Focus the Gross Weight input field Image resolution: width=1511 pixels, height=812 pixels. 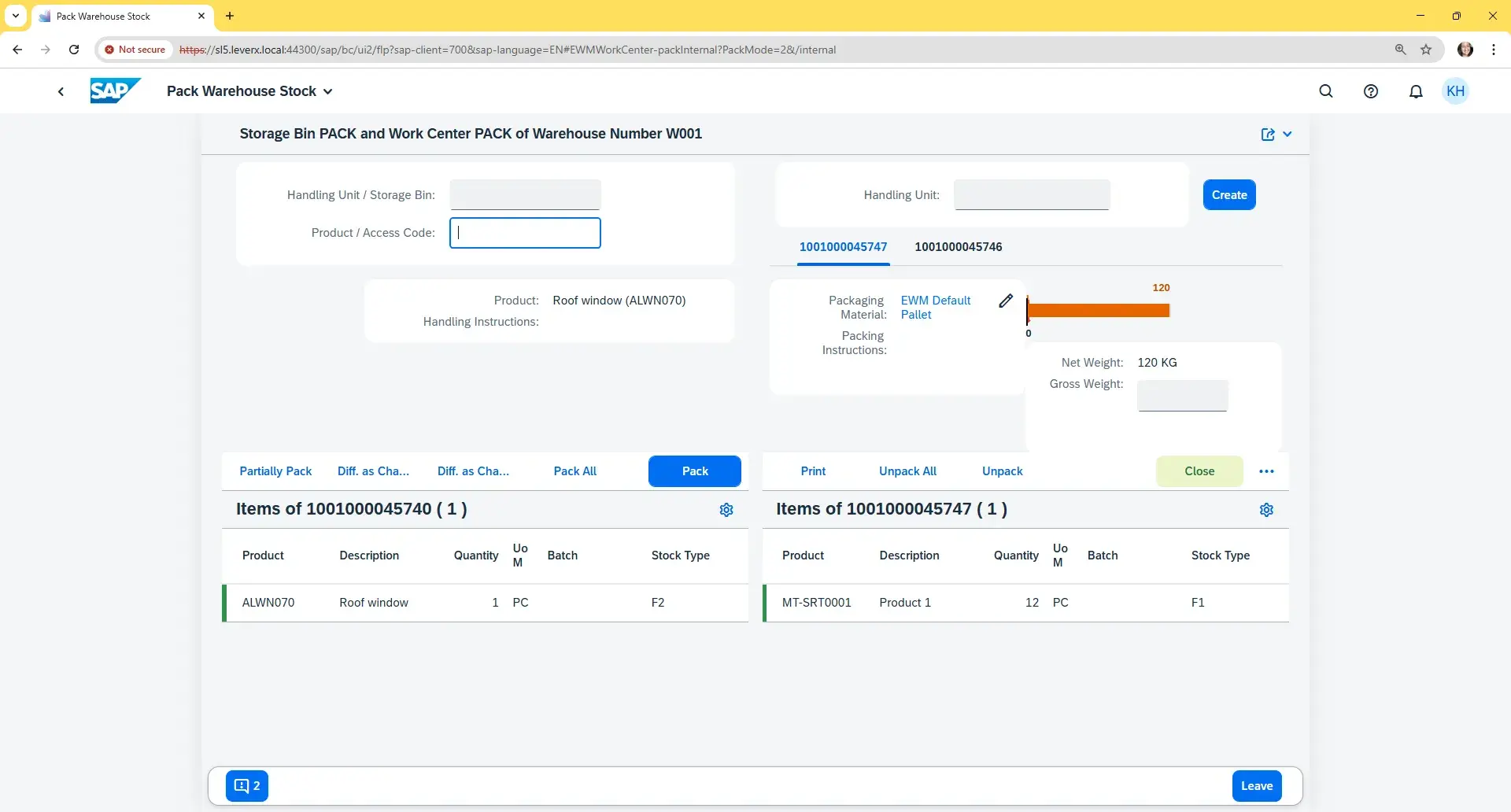pos(1182,396)
